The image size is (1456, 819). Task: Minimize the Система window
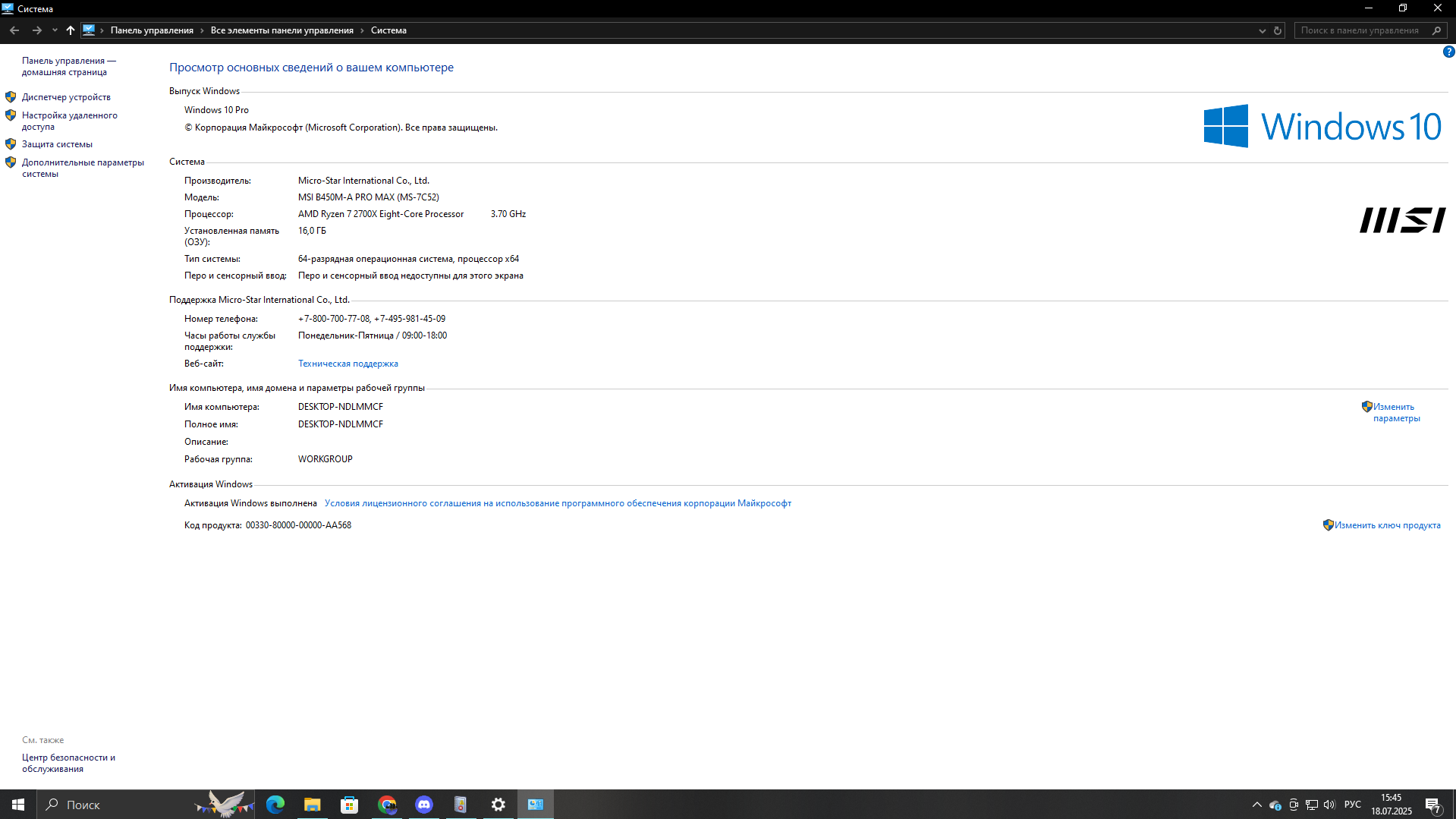coord(1369,8)
